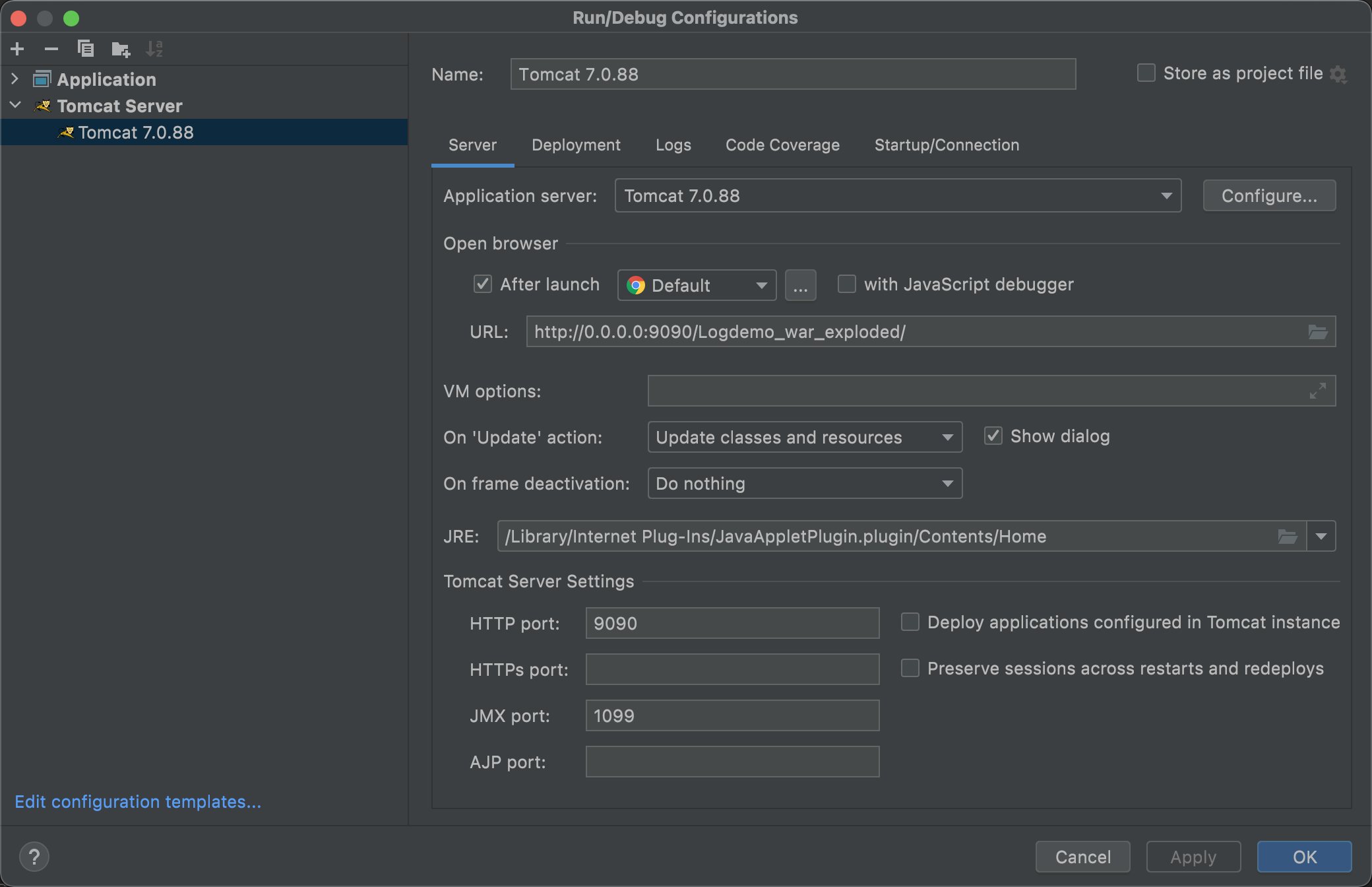Switch to the Deployment tab
Screen dimensions: 1372x887
click(x=576, y=145)
